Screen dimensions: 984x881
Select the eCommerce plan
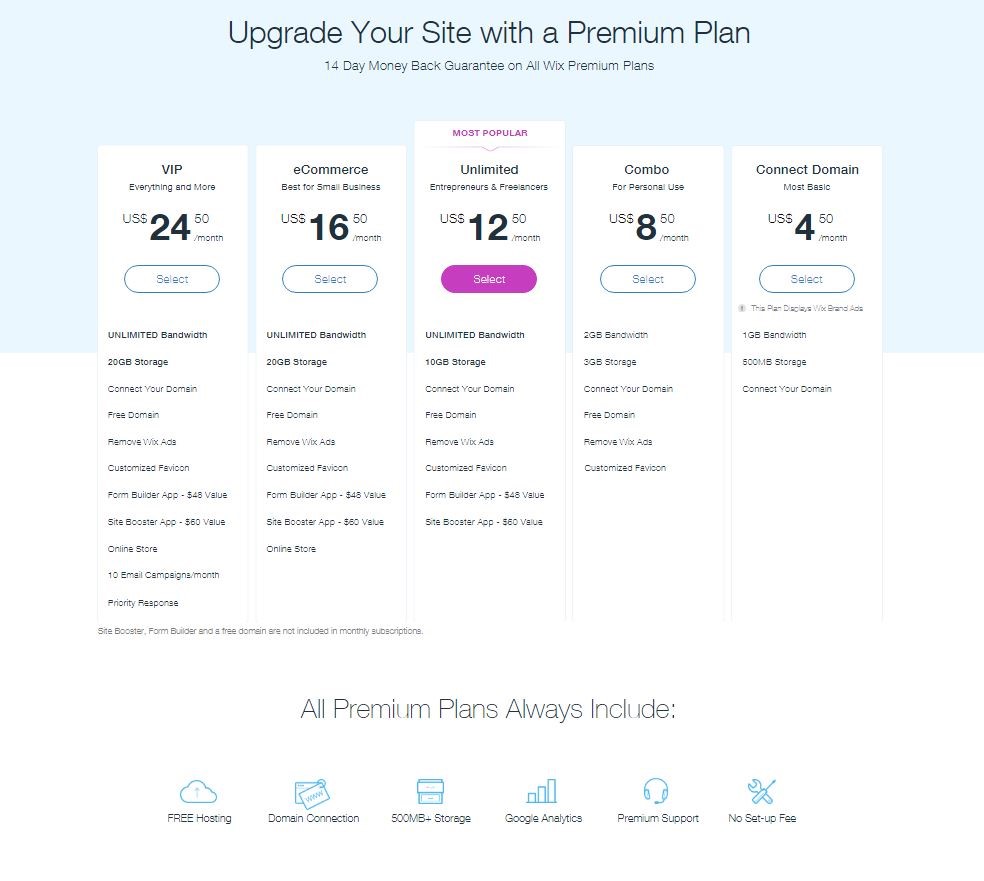330,279
